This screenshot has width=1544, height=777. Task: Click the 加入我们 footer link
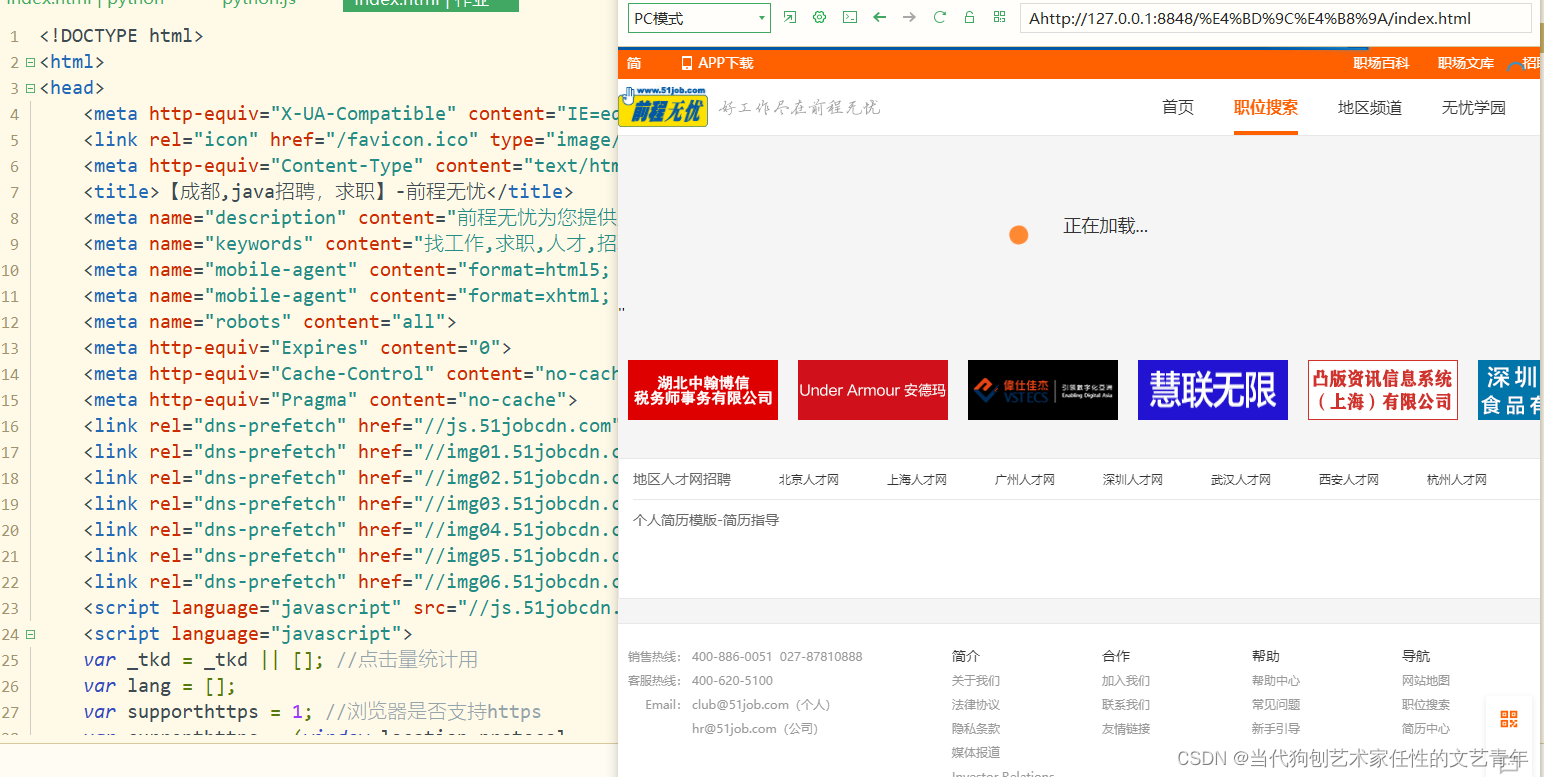pos(1126,681)
